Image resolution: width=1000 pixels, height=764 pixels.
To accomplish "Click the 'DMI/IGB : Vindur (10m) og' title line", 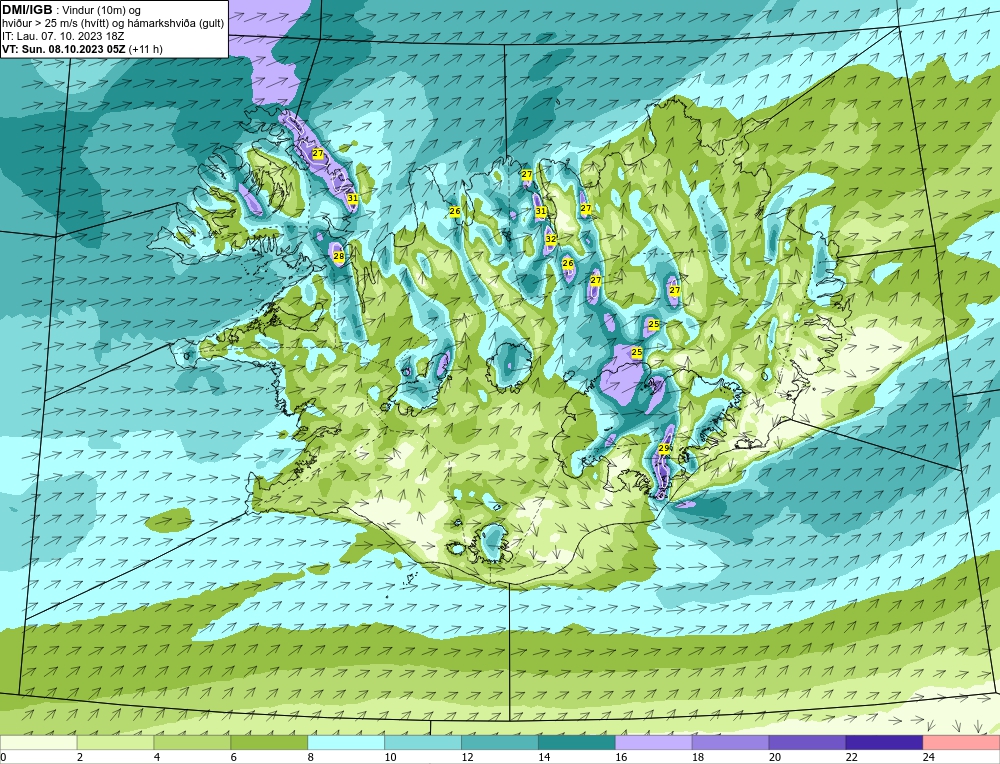I will 71,10.
